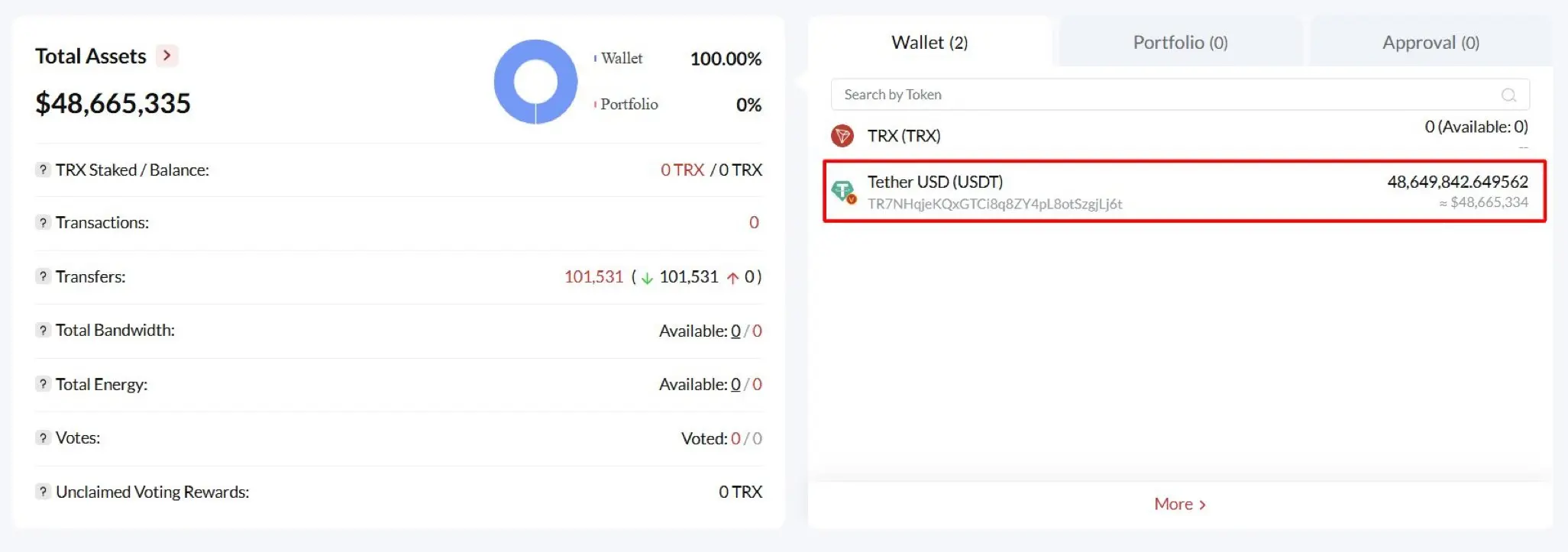This screenshot has height=552, width=1568.
Task: Click the question mark beside Transfers
Action: [x=44, y=276]
